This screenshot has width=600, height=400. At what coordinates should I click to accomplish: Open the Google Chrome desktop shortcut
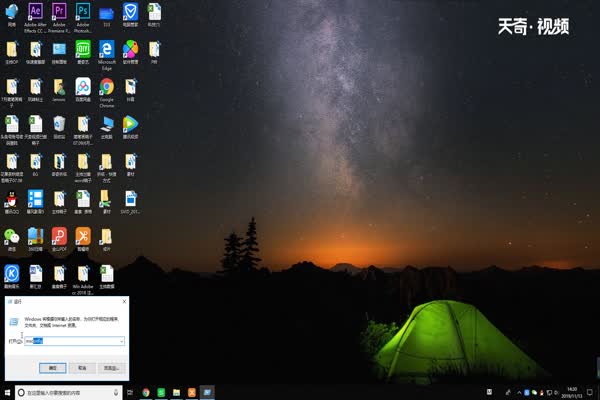[106, 92]
